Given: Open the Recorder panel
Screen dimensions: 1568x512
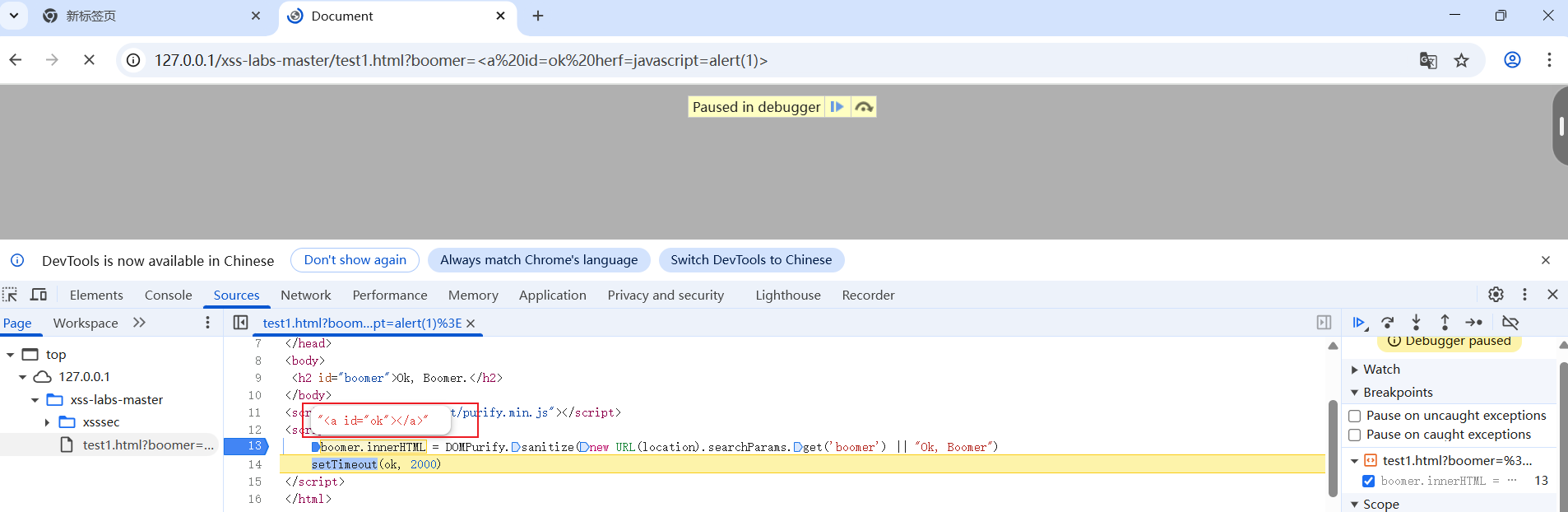Looking at the screenshot, I should [x=868, y=295].
